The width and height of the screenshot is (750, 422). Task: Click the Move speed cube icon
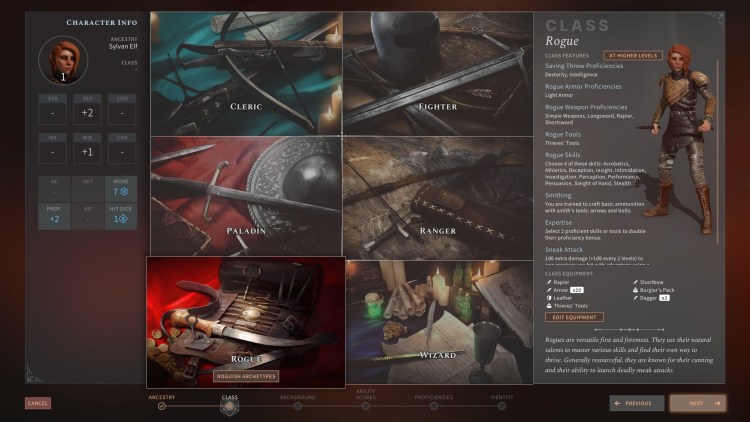[x=124, y=190]
